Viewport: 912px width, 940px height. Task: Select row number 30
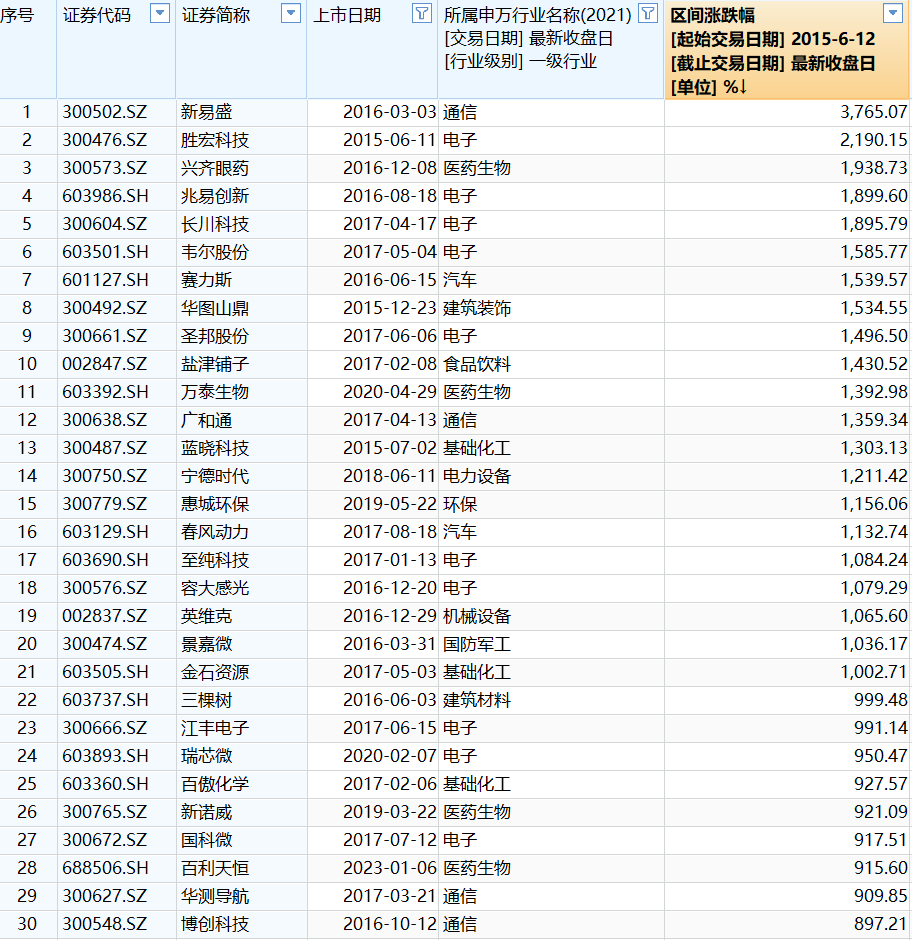(x=27, y=924)
